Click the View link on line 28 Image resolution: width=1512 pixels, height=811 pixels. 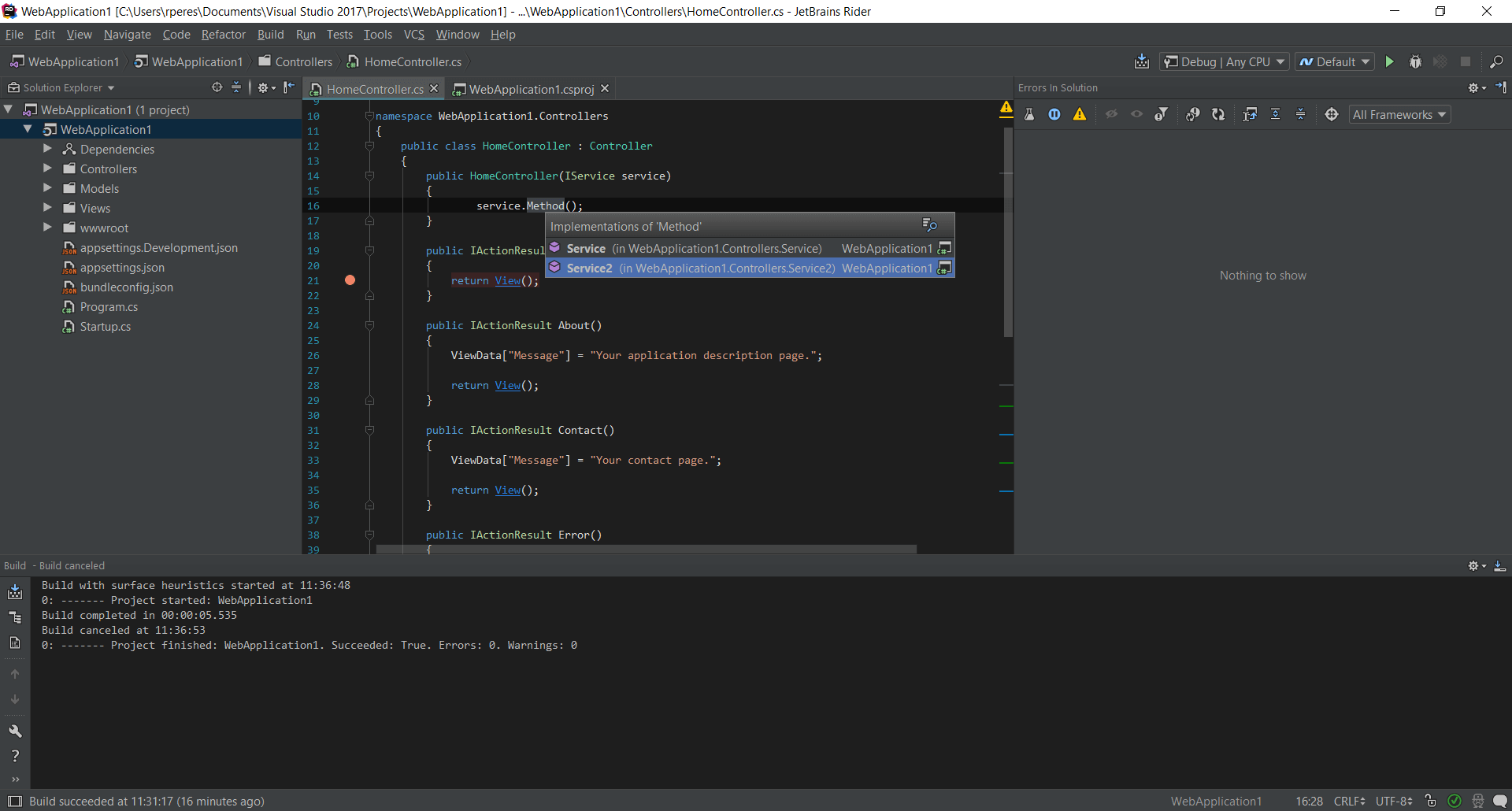click(x=507, y=385)
